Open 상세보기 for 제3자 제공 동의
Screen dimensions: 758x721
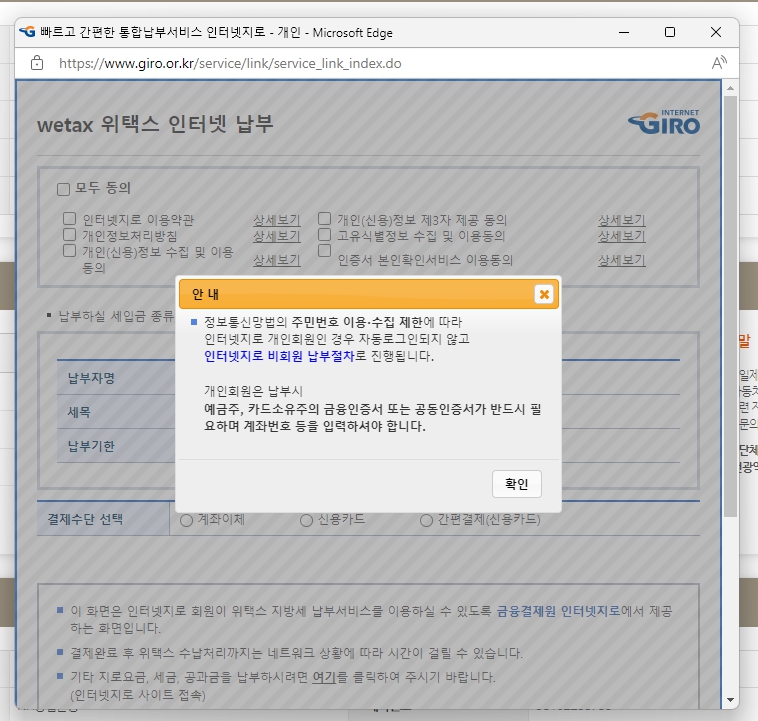622,221
